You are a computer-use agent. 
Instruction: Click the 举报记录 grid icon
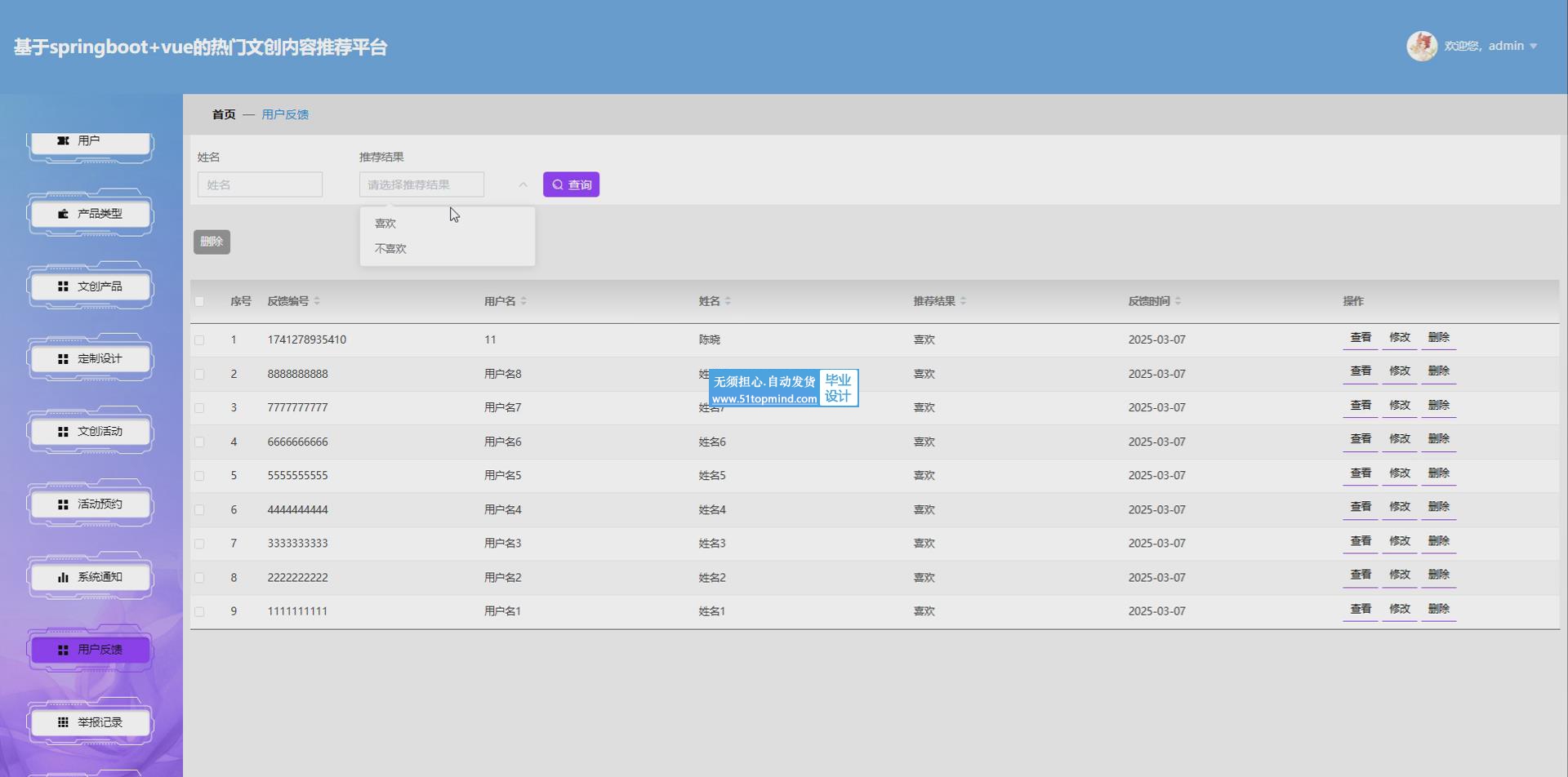pos(63,722)
